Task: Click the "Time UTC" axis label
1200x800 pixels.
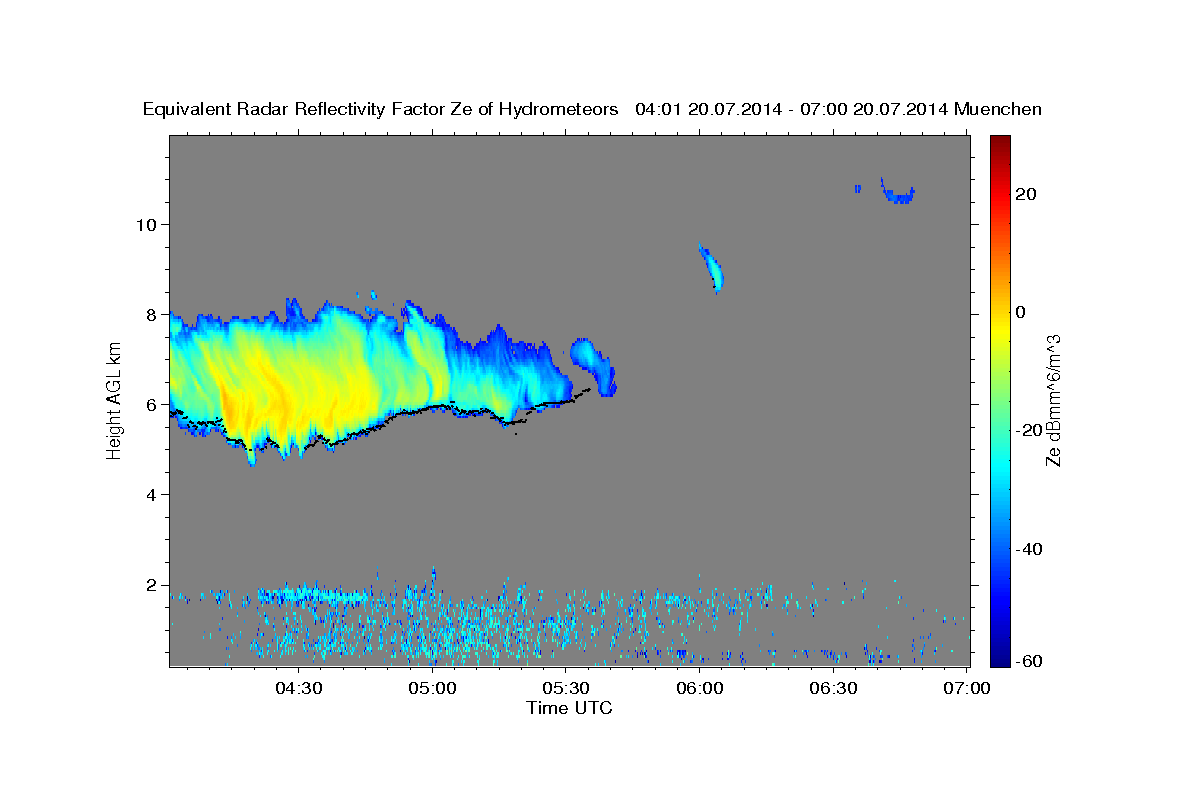Action: [x=569, y=708]
